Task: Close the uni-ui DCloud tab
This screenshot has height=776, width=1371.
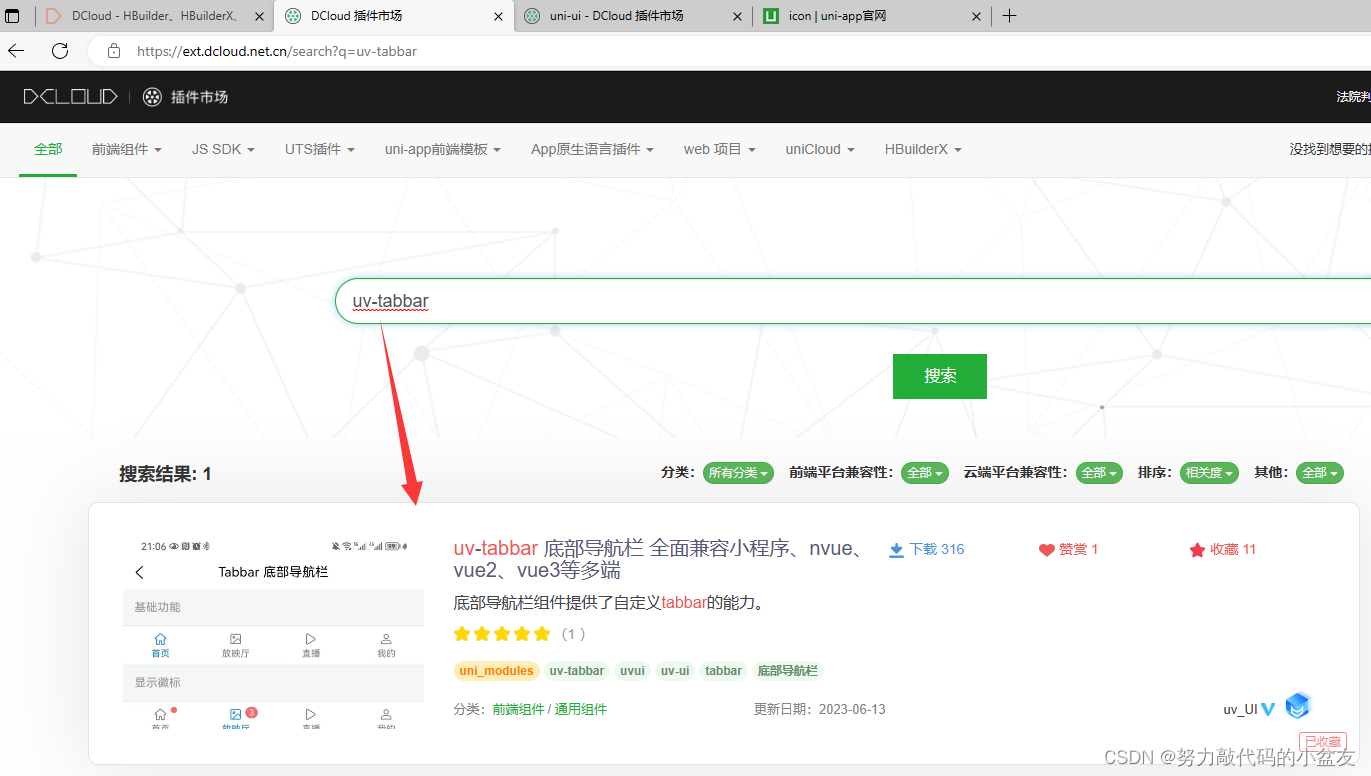Action: [x=737, y=16]
